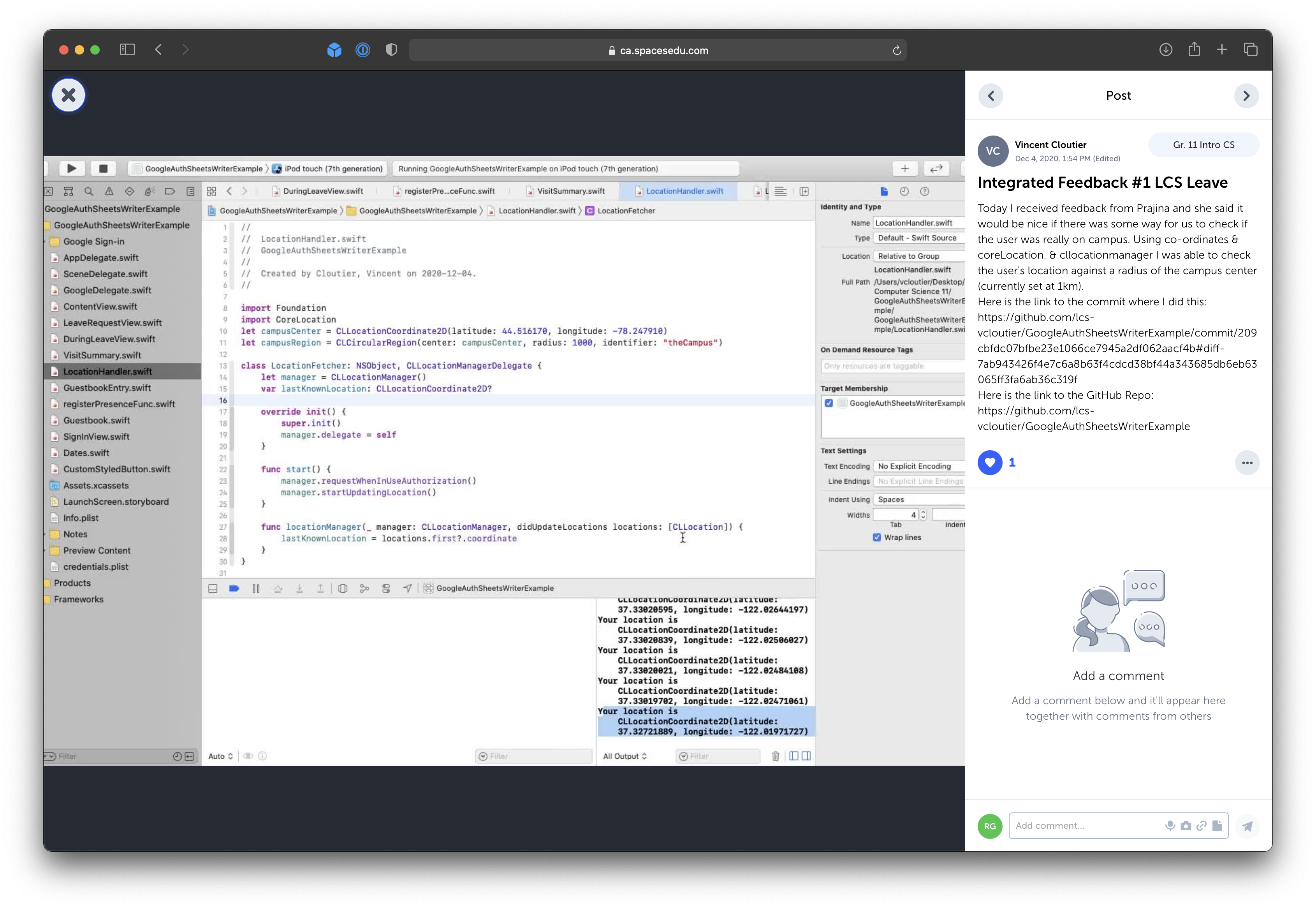Click the simulate location arrow icon
This screenshot has width=1316, height=909.
[x=406, y=588]
